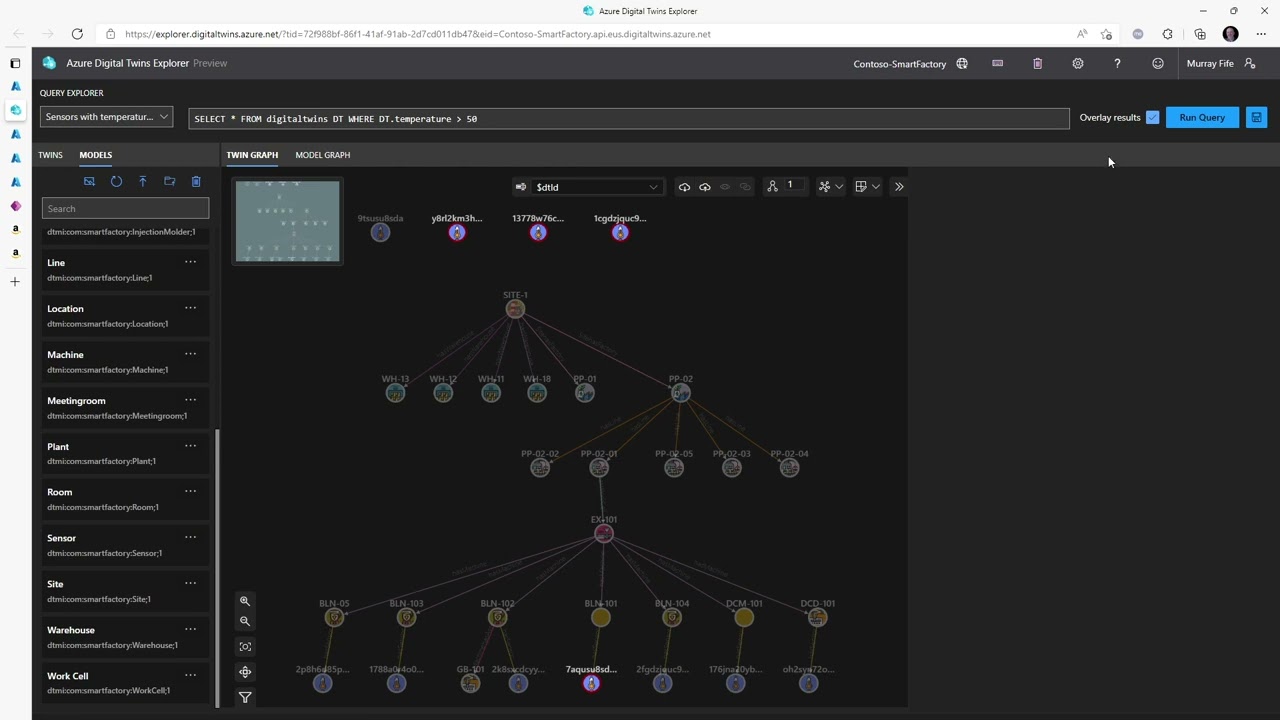Click the browser address bar
The image size is (1280, 720).
click(x=590, y=34)
